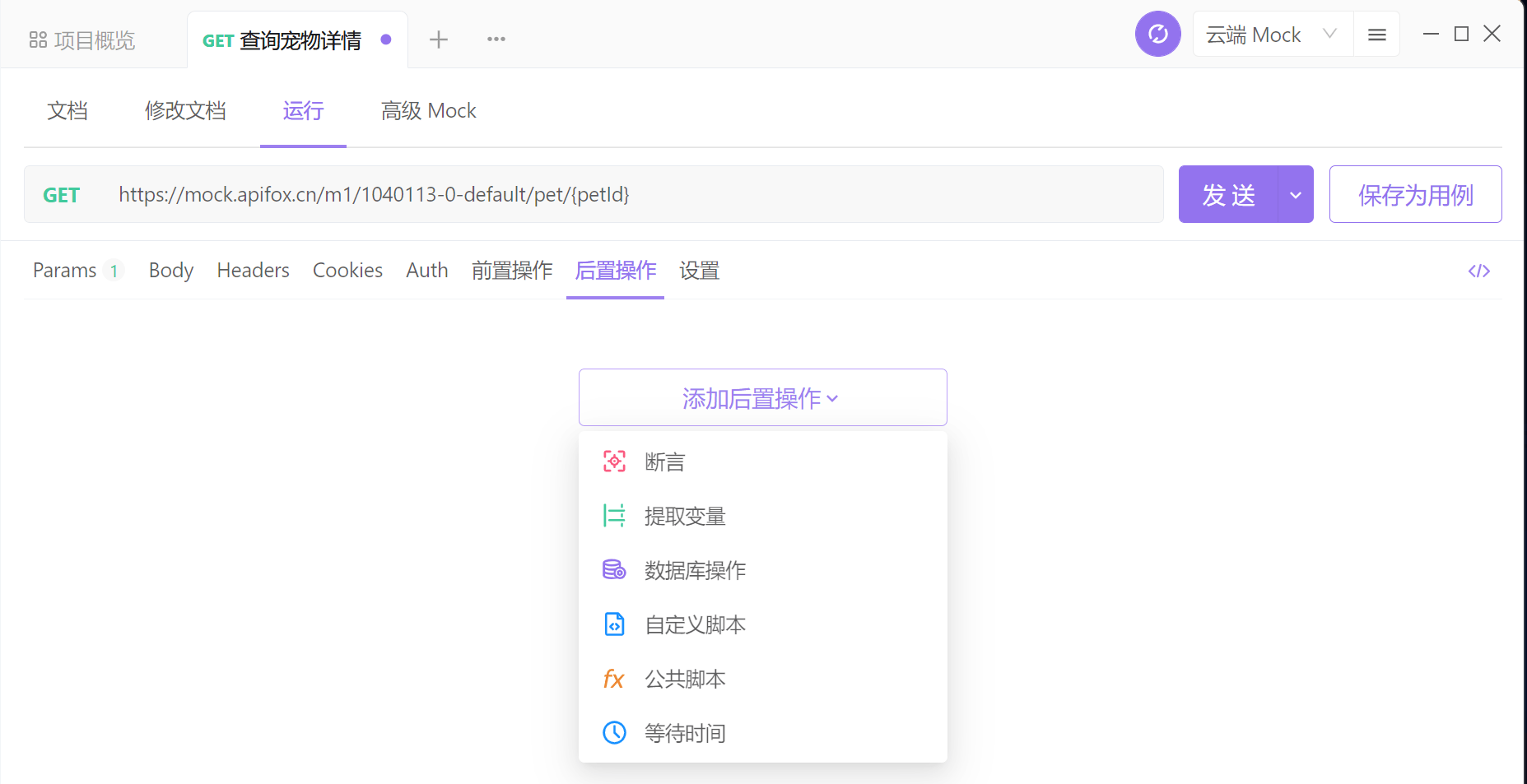Select the 自定义脚本 custom script icon
1527x784 pixels.
[614, 624]
